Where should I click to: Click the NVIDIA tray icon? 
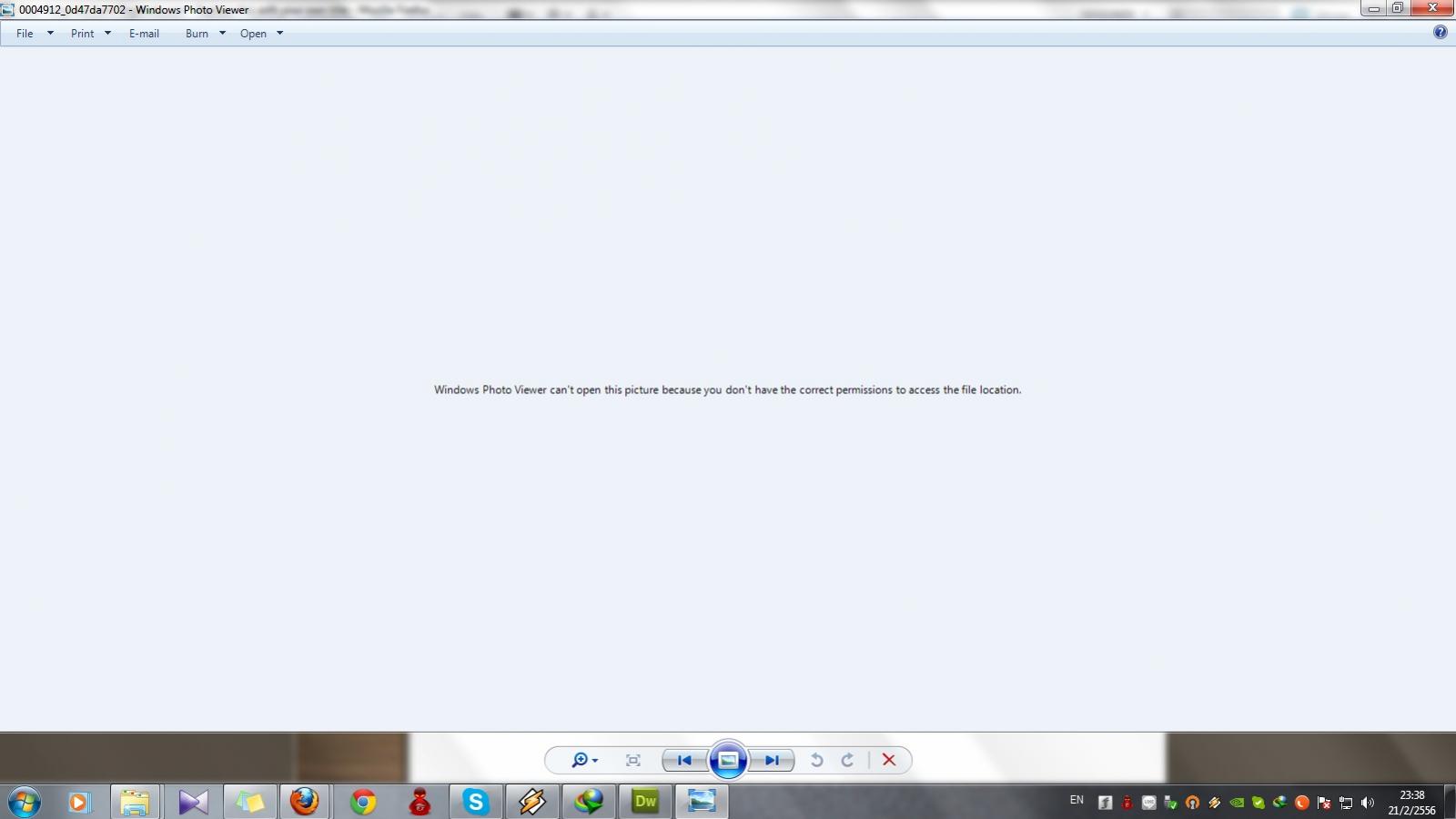[x=1237, y=802]
